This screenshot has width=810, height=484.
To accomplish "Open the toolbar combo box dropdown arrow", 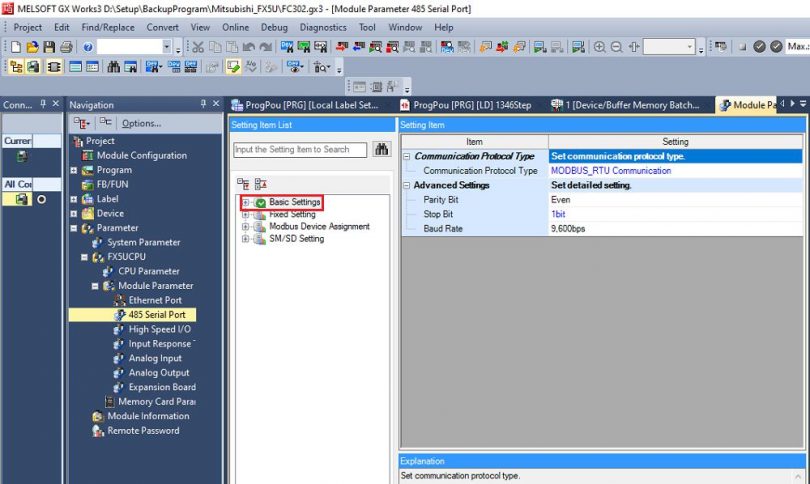I will click(x=167, y=46).
